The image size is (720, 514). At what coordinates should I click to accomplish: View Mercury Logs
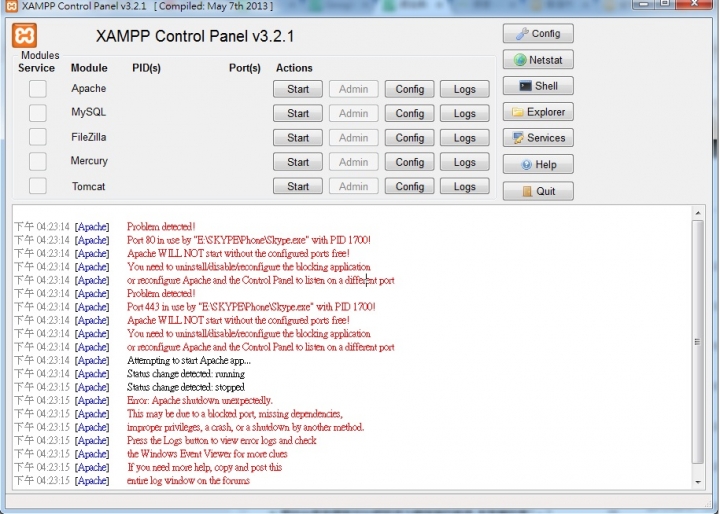pos(465,162)
